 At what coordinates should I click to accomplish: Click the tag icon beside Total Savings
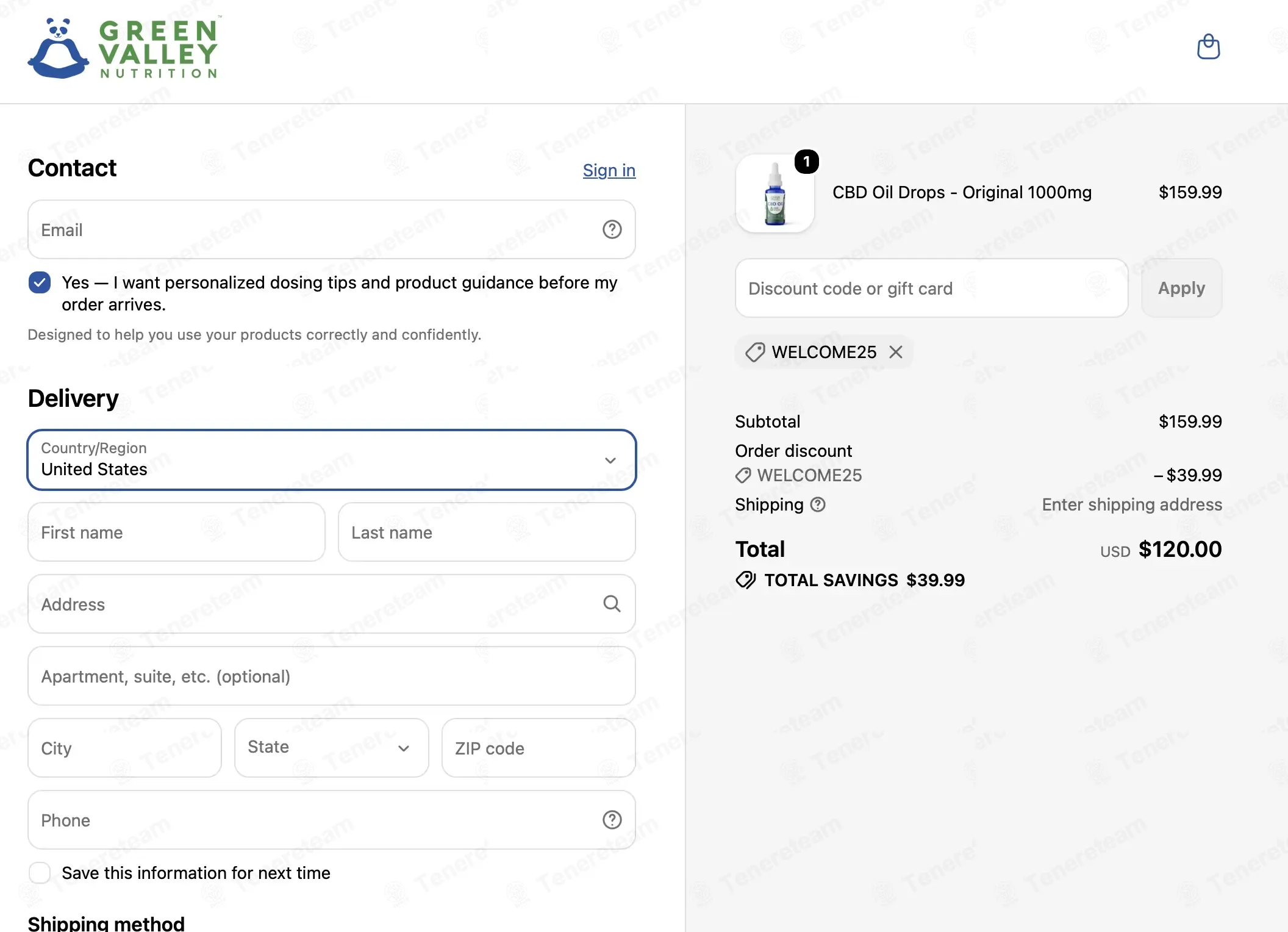pos(745,580)
